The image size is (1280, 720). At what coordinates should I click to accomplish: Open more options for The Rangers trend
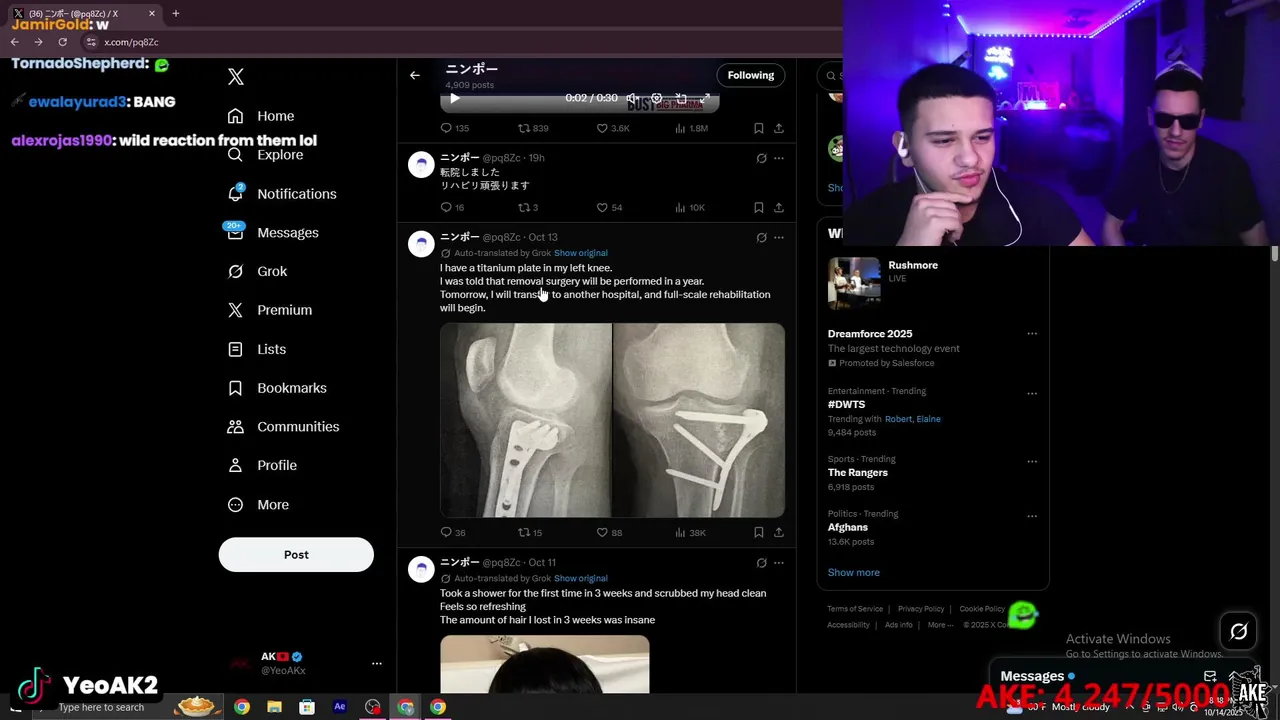pos(1032,461)
